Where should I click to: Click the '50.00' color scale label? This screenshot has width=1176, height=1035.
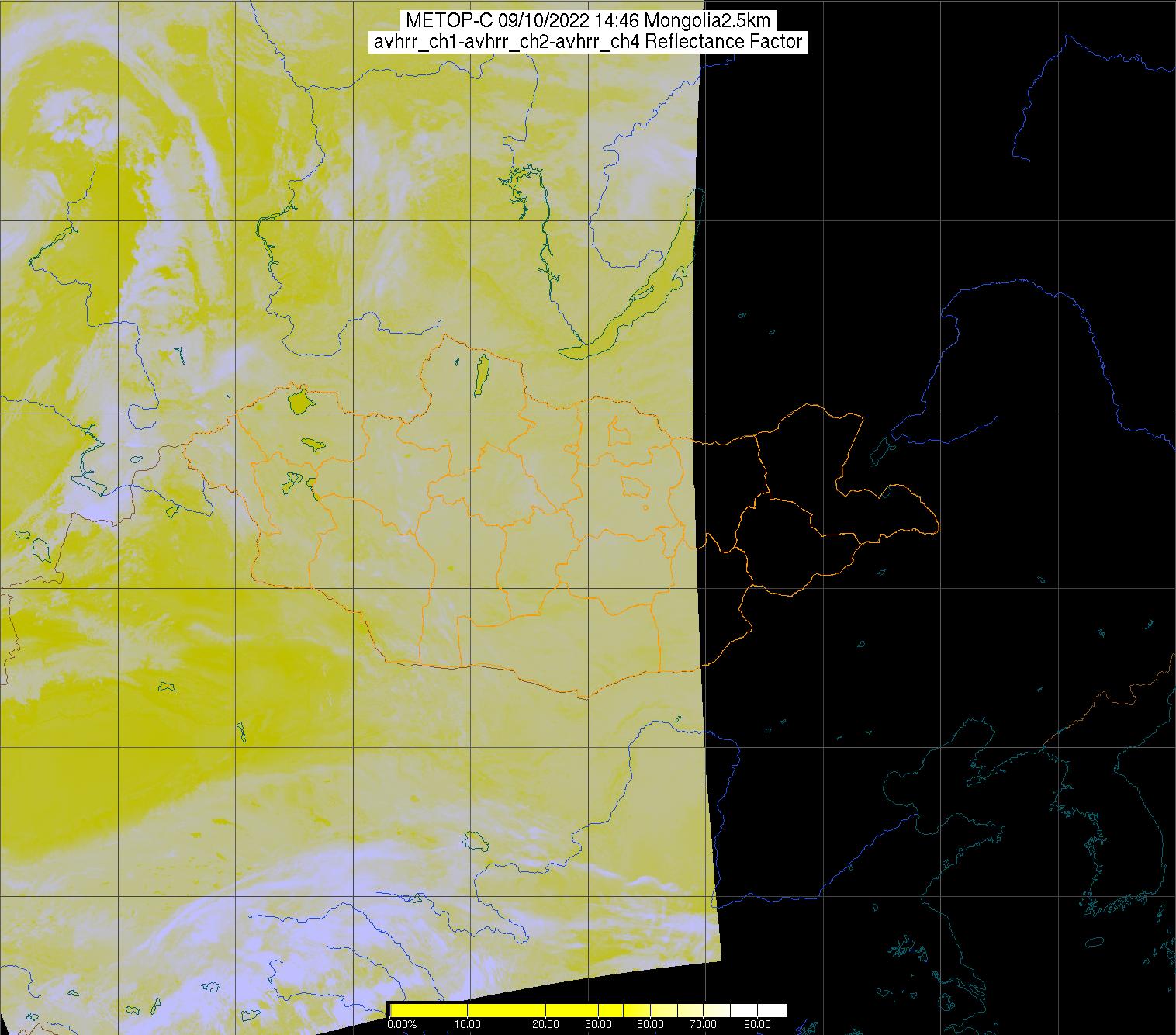coord(649,1024)
